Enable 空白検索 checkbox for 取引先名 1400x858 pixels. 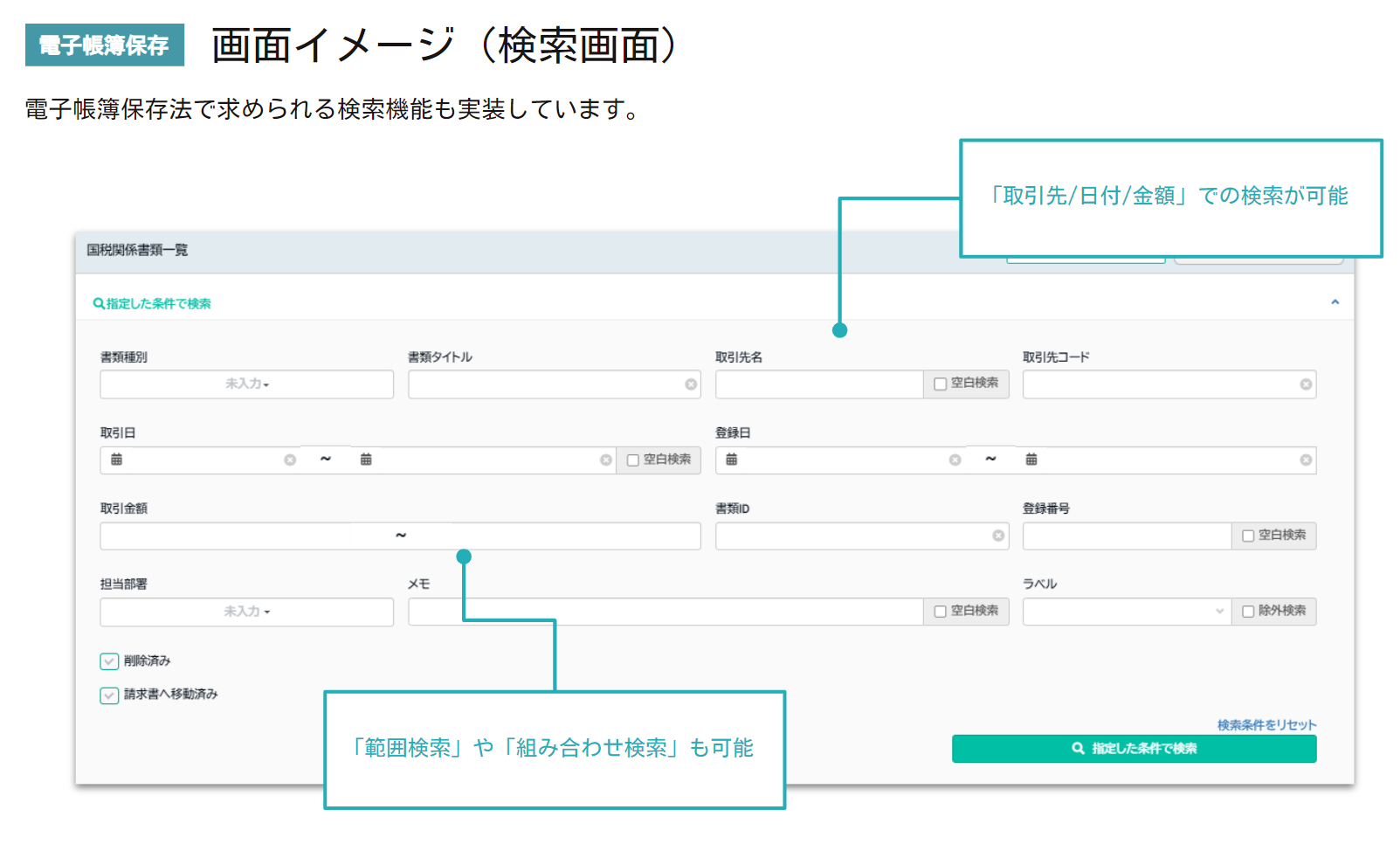click(x=941, y=384)
